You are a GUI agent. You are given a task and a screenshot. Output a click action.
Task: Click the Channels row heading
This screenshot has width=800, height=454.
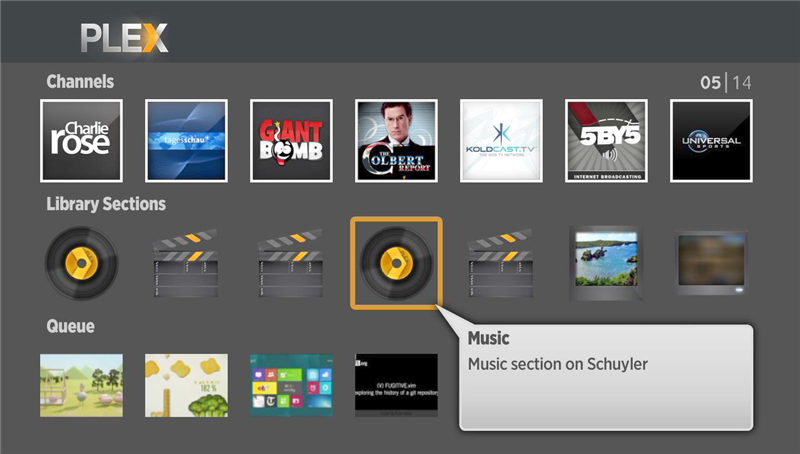coord(80,82)
